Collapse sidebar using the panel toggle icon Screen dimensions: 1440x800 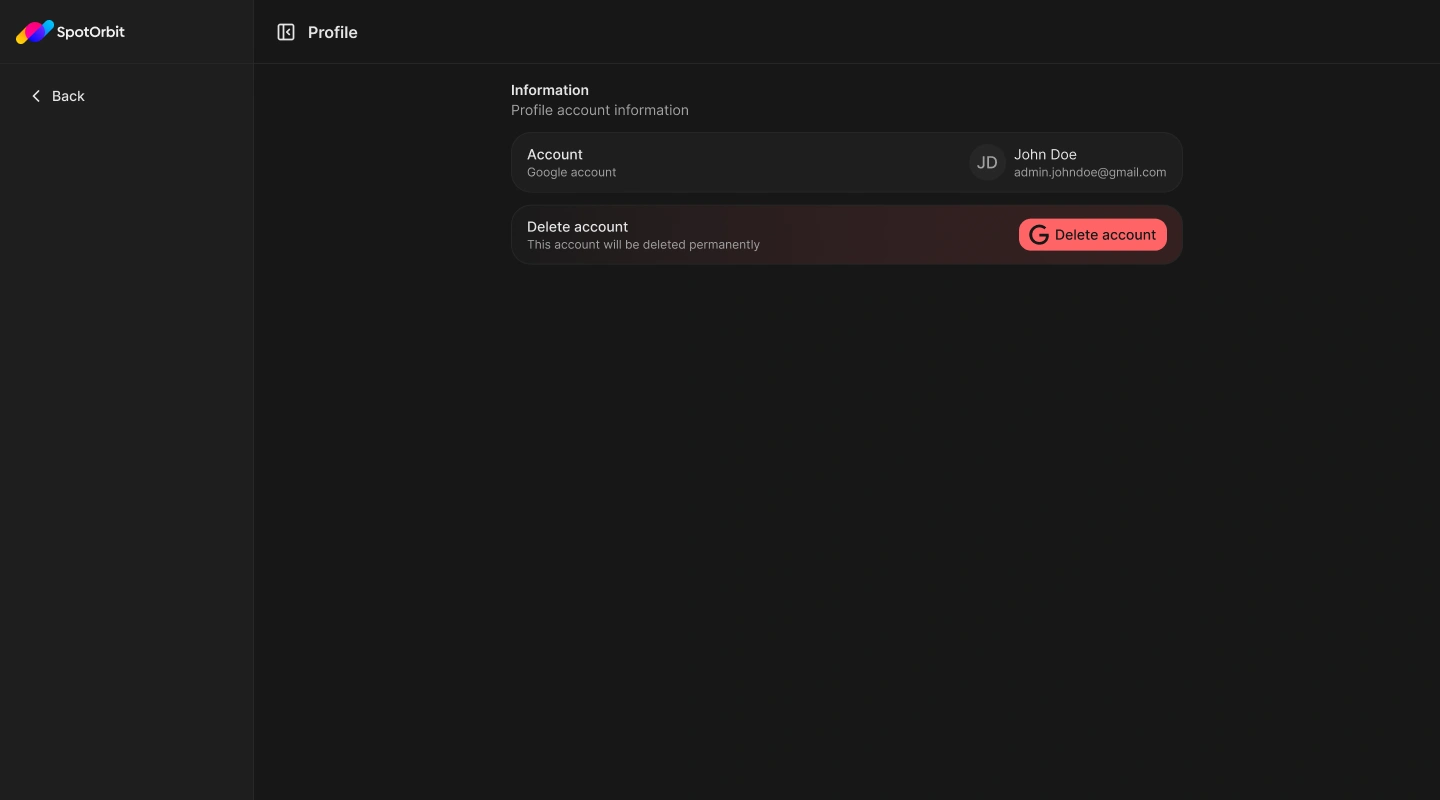click(x=286, y=32)
